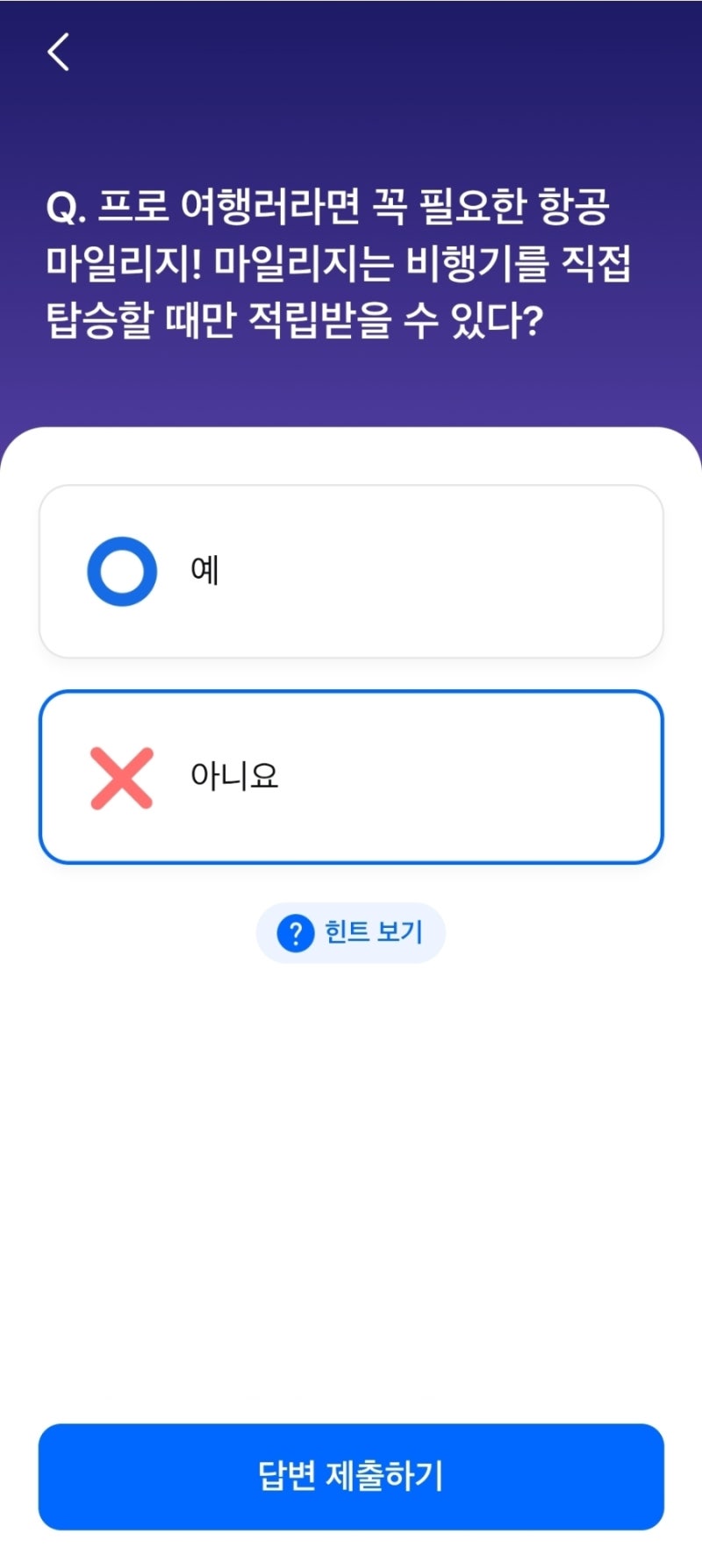Click the blue circle O icon

[122, 571]
